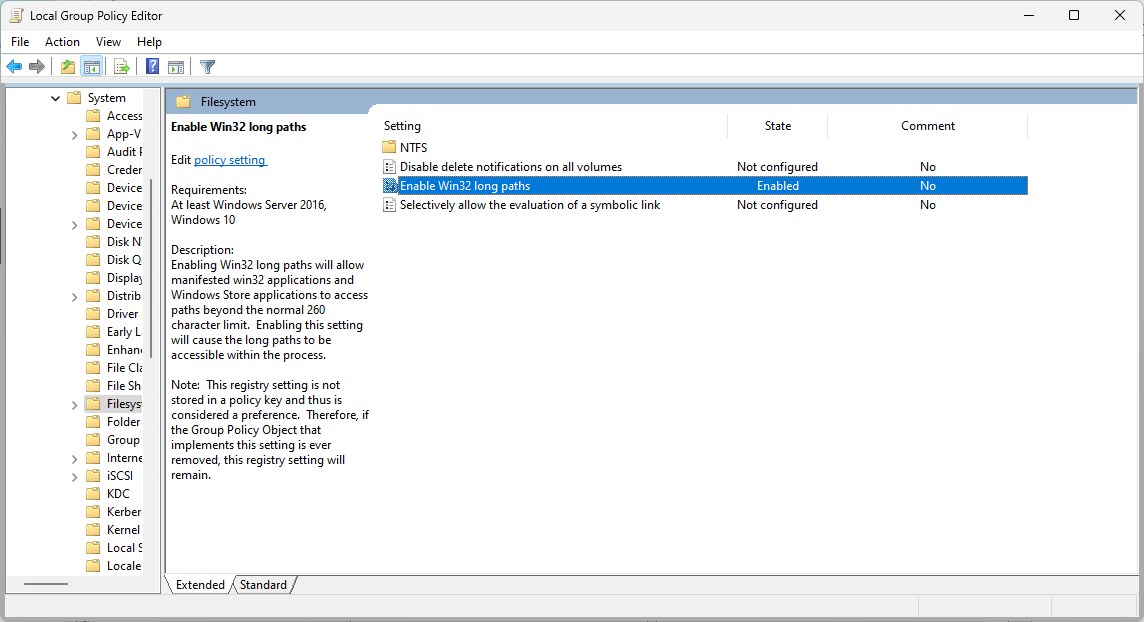Select 'Disable delete notifications on all volumes'
The width and height of the screenshot is (1144, 622).
pyautogui.click(x=510, y=167)
